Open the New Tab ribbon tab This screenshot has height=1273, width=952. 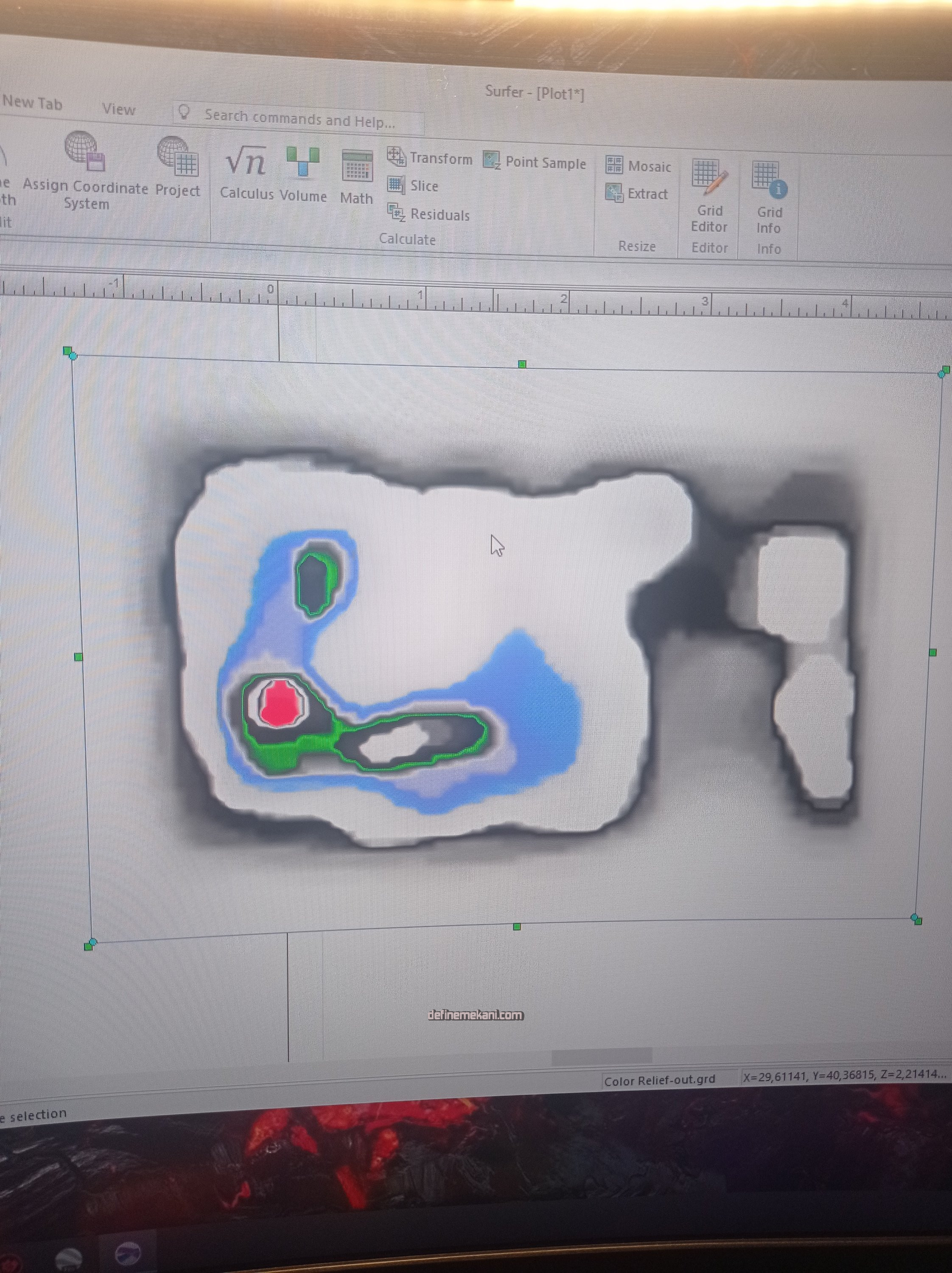(32, 103)
